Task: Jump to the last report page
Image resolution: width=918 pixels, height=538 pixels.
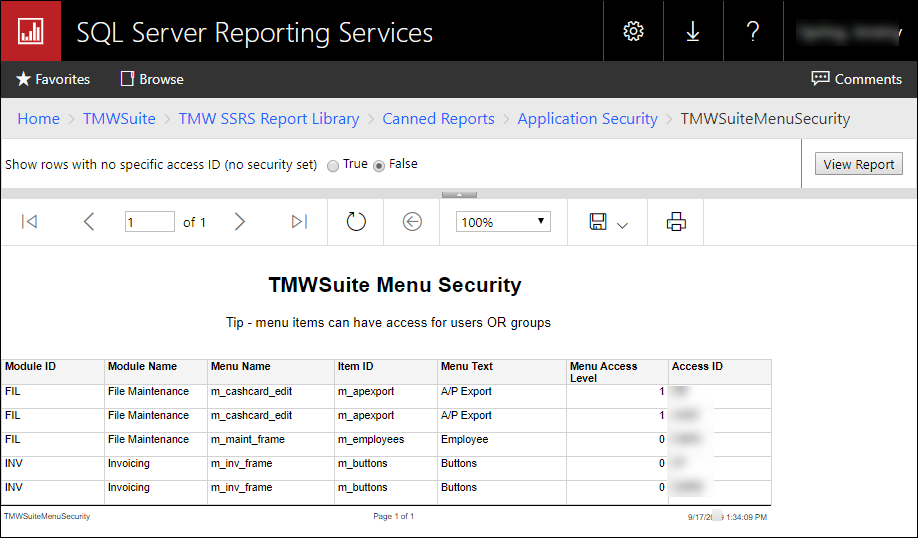Action: [x=299, y=222]
